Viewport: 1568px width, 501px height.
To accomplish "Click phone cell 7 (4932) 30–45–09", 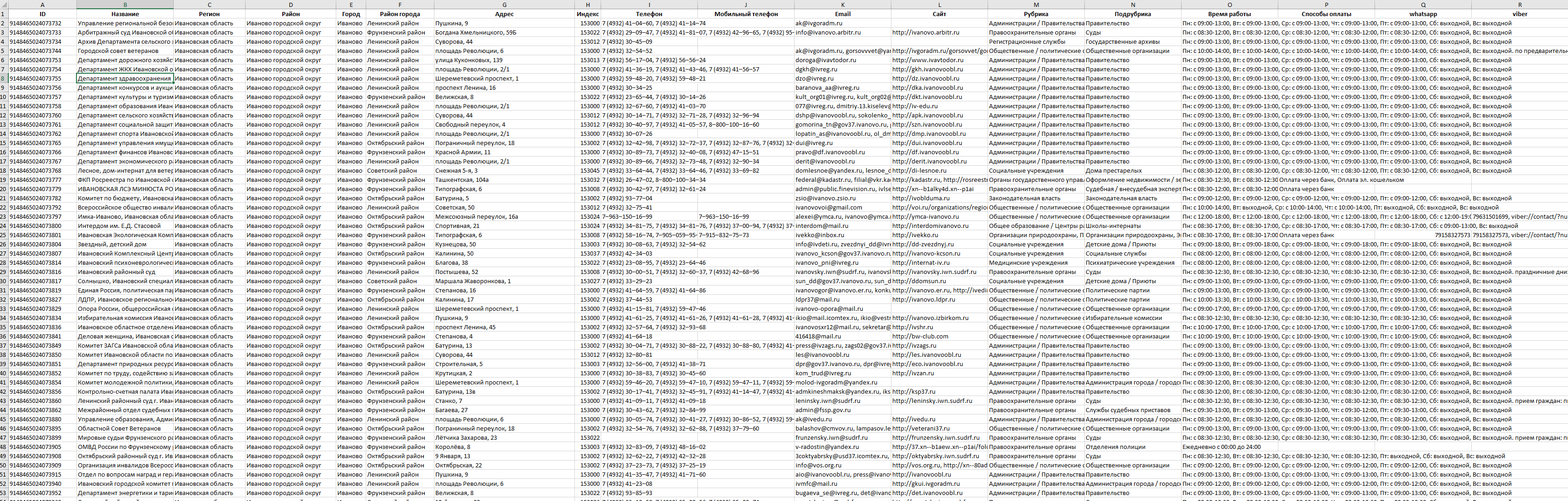I will tap(649, 42).
